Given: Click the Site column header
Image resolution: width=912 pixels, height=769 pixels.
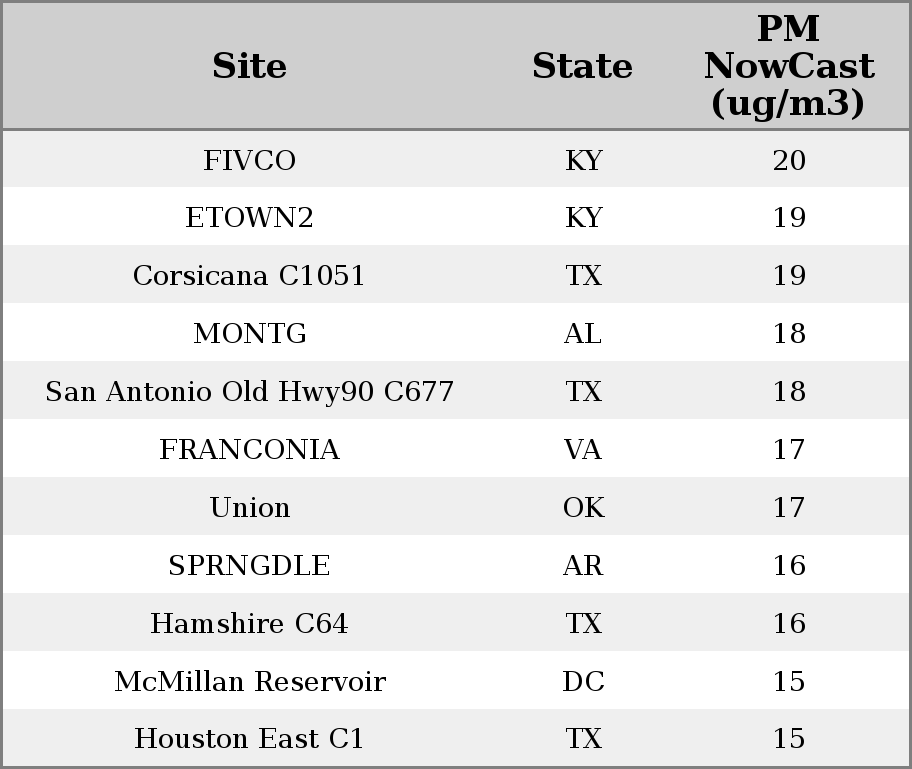Looking at the screenshot, I should coord(250,66).
